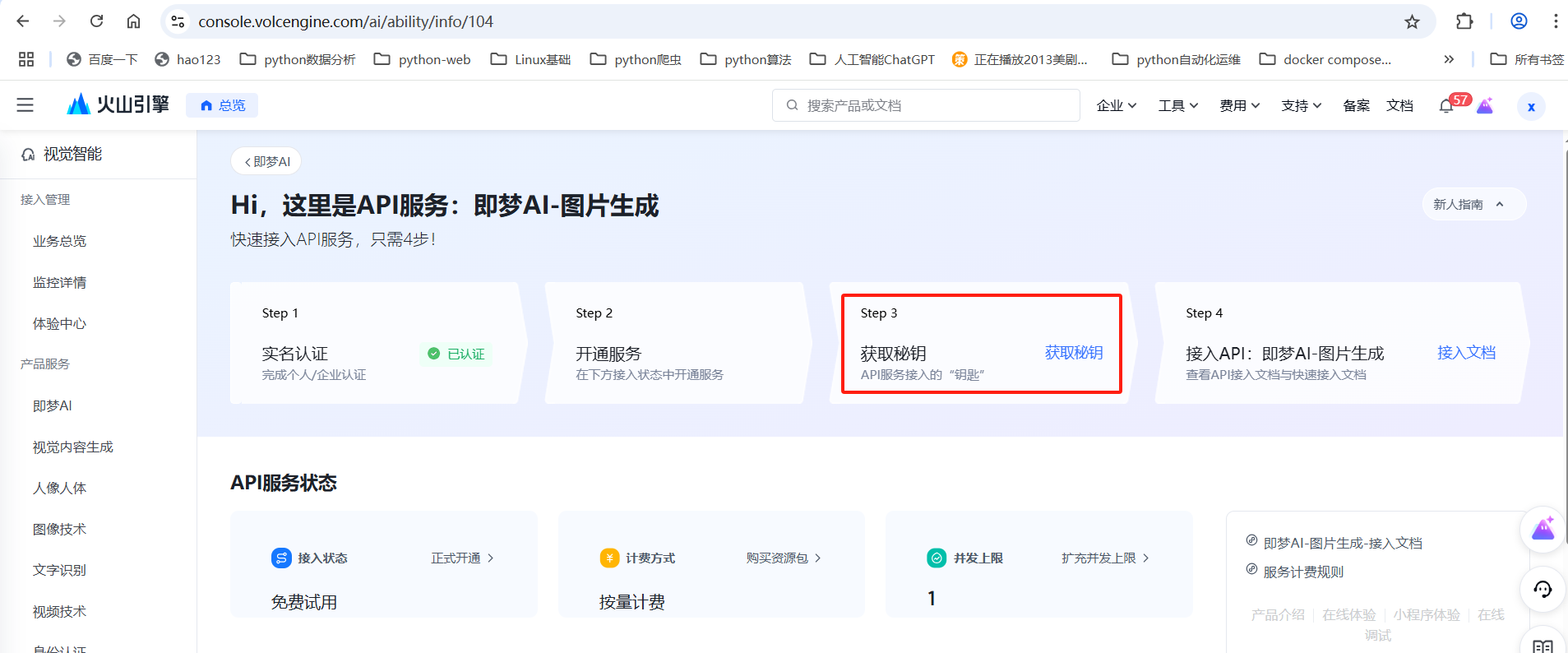Image resolution: width=1568 pixels, height=653 pixels.
Task: Bookmark this page with the star icon
Action: [x=1412, y=21]
